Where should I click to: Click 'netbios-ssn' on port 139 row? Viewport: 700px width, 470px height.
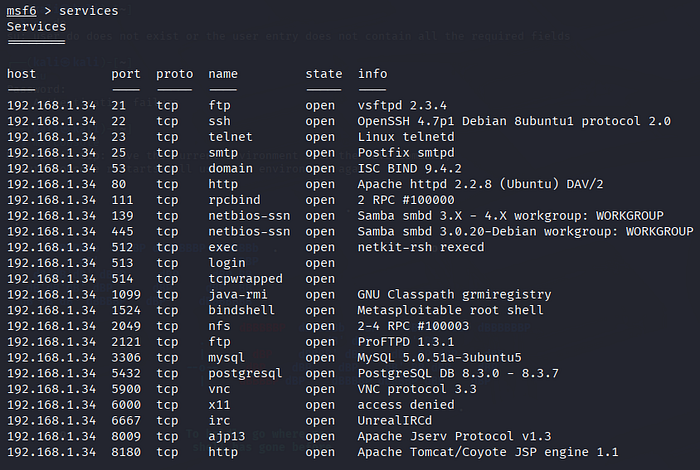click(249, 216)
